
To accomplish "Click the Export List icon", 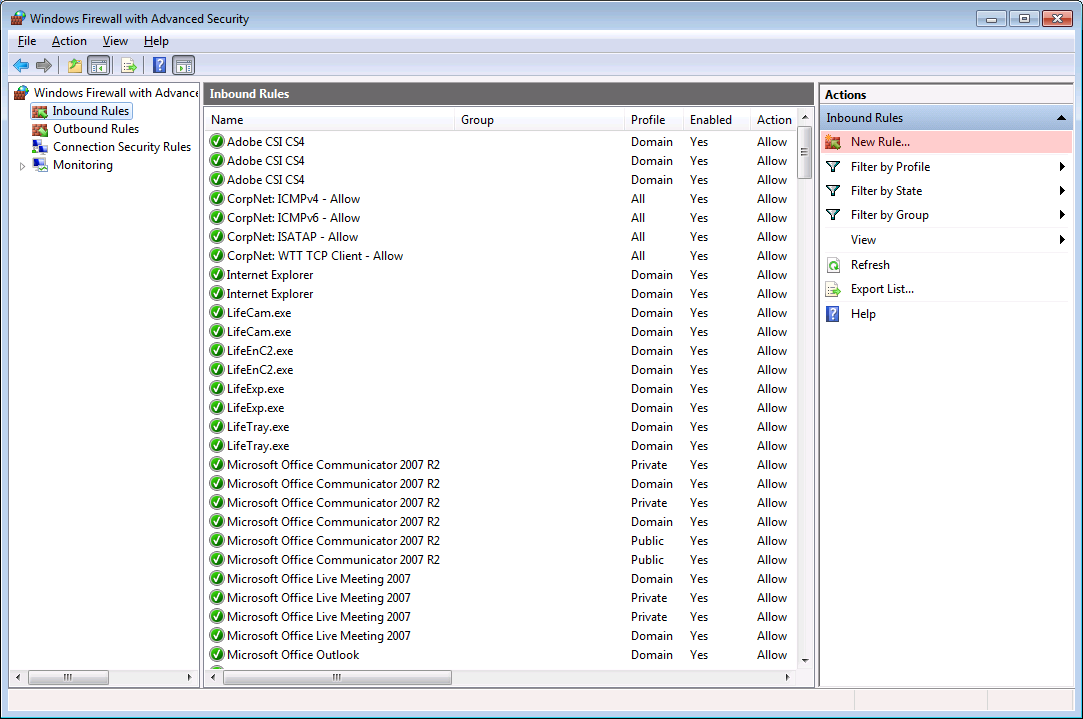I will 834,289.
